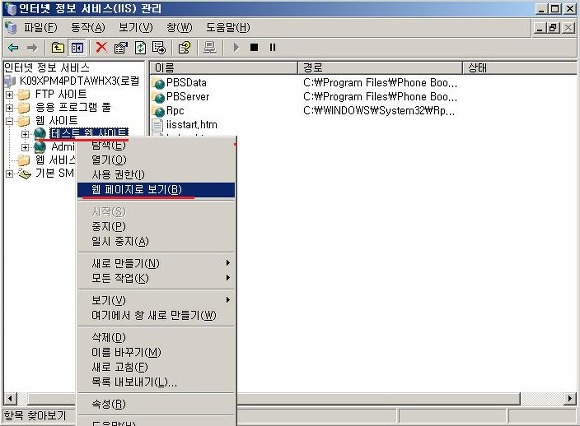
Task: Click the Export list toolbar icon
Action: [159, 48]
